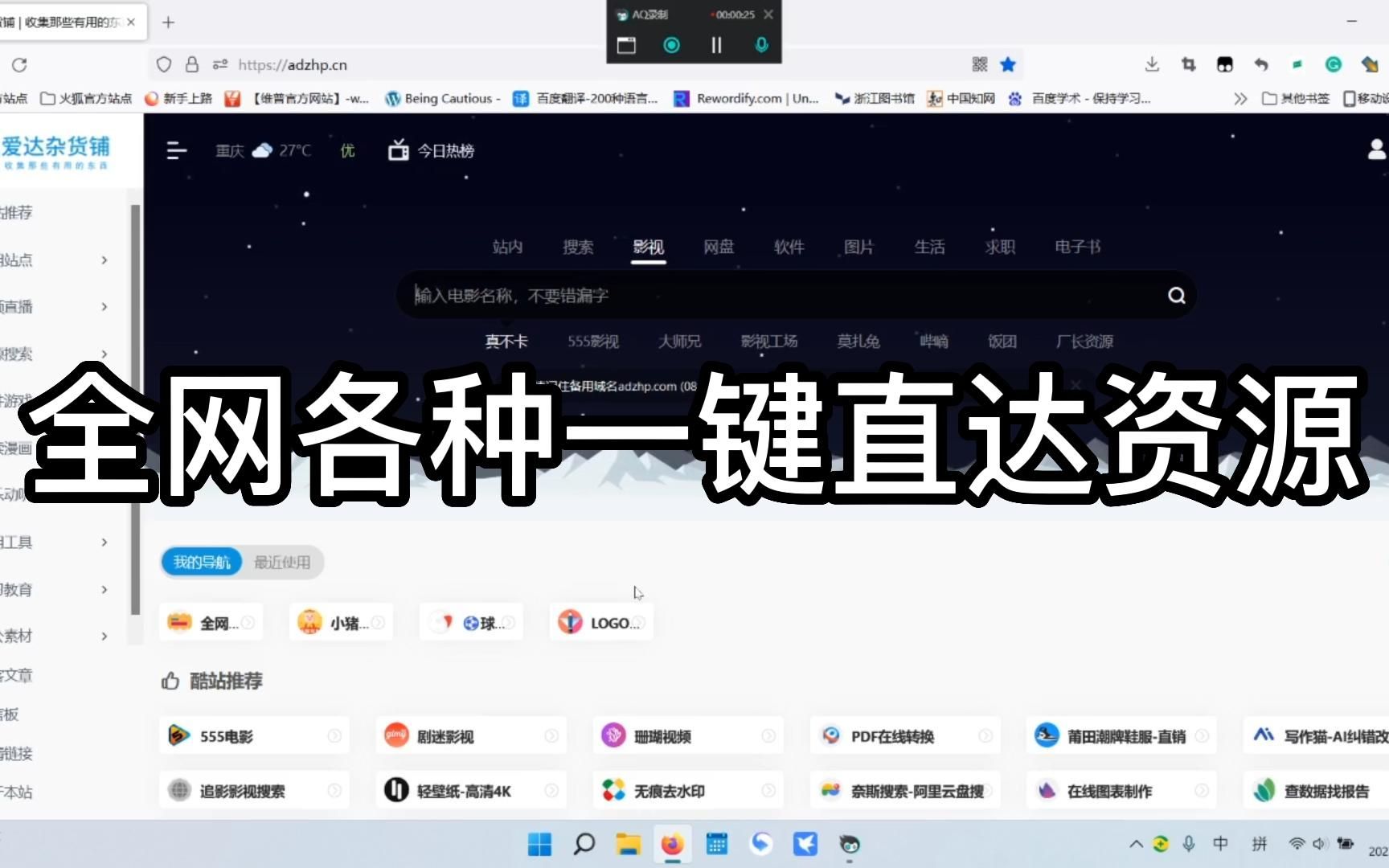Open the 追影影视搜索 card
The height and width of the screenshot is (868, 1389).
pyautogui.click(x=254, y=791)
